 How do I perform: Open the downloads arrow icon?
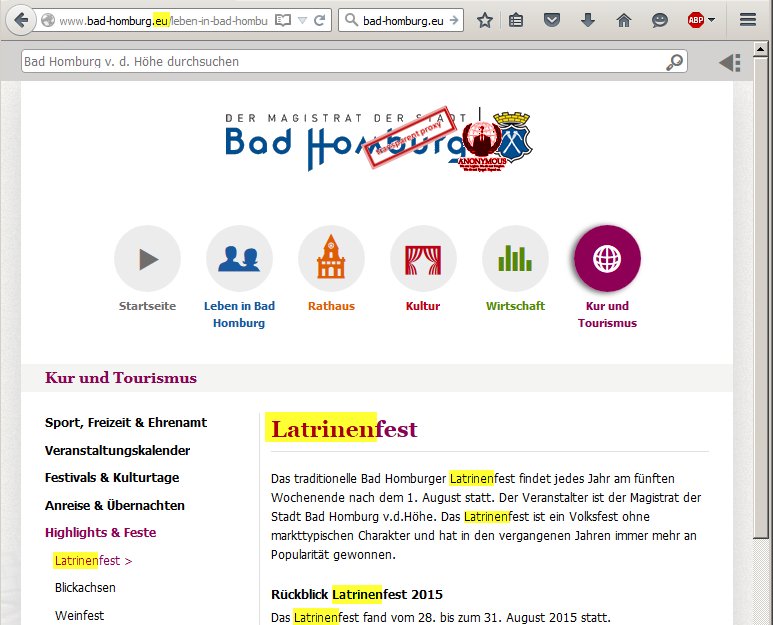tap(588, 20)
